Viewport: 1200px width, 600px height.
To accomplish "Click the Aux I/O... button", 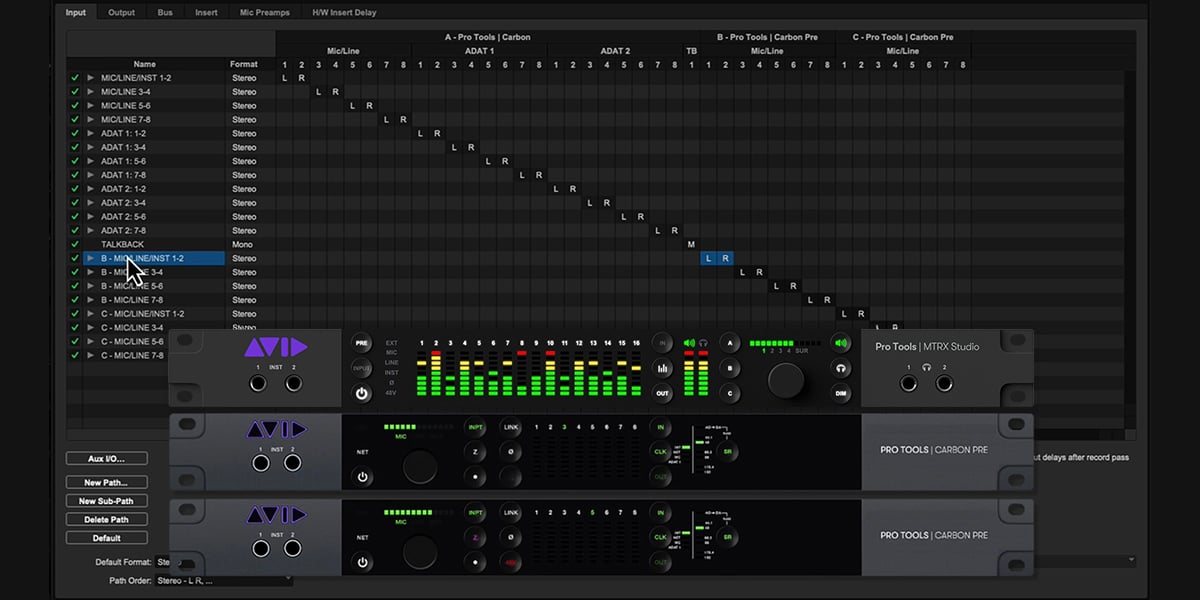I will (107, 458).
